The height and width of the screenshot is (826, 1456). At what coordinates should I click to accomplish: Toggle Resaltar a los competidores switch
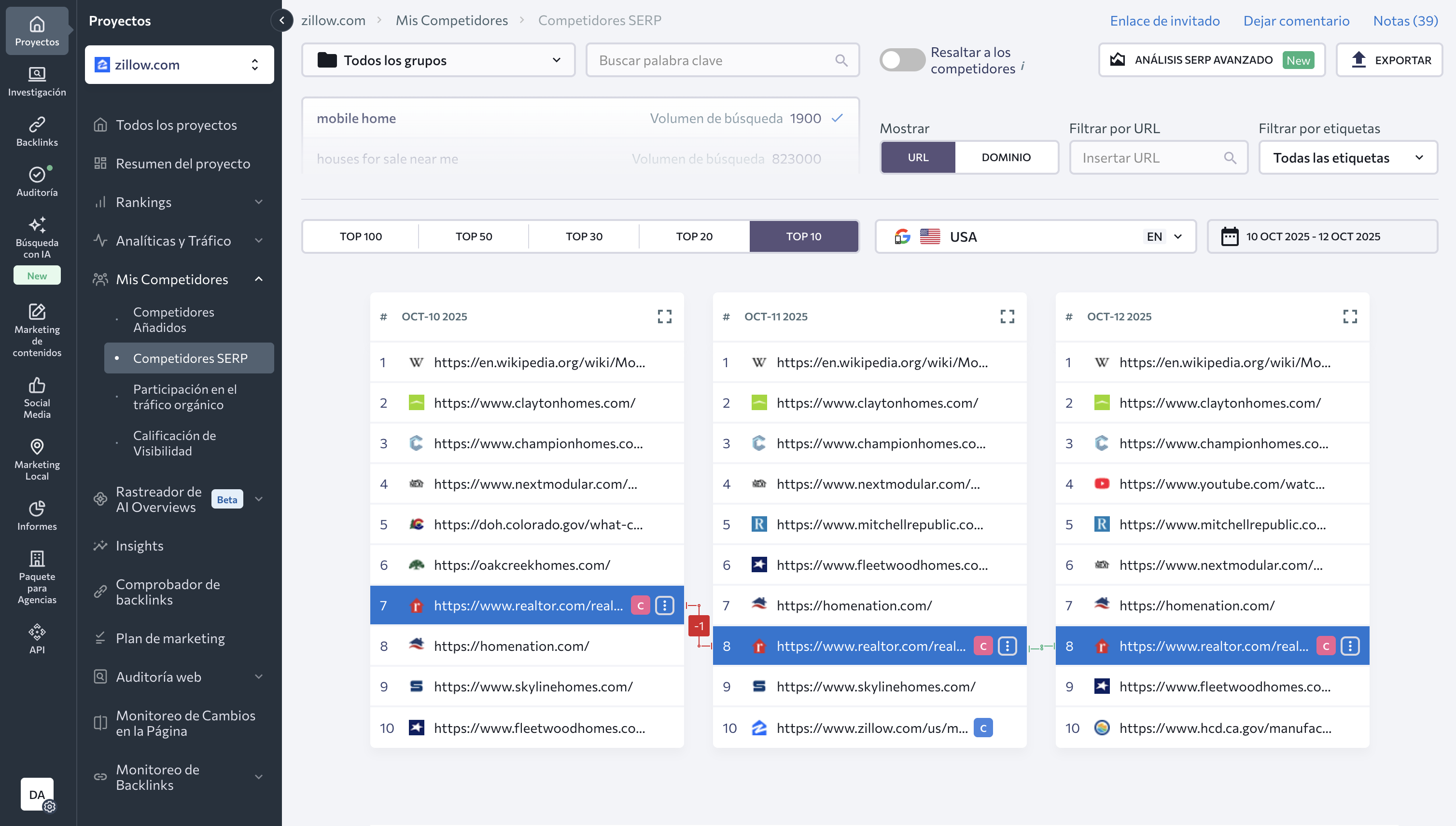901,60
